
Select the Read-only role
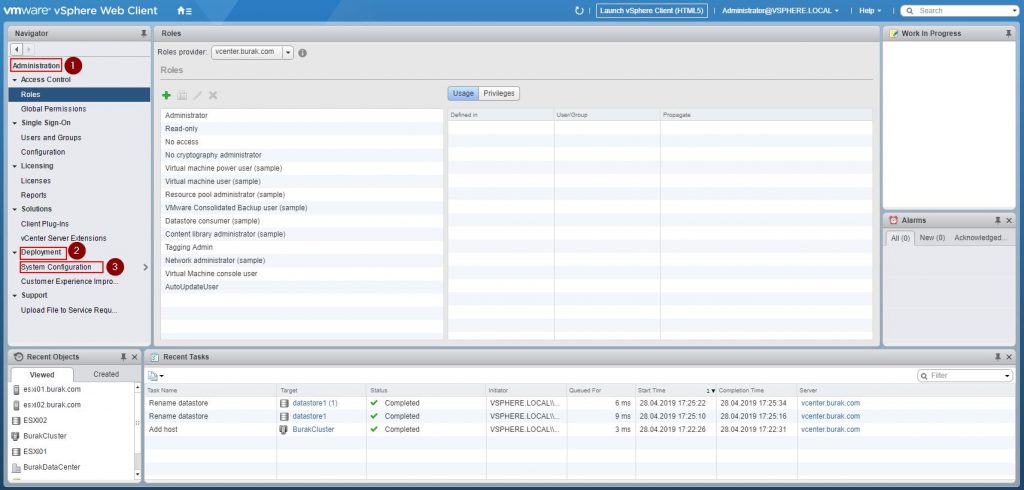(302, 129)
